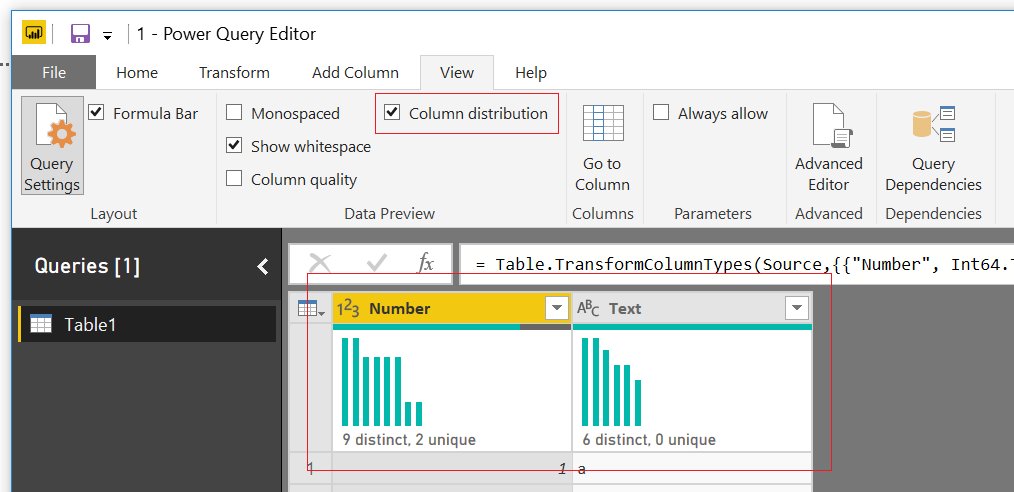1014x492 pixels.
Task: Click the ABC data type icon on Text
Action: coord(588,309)
